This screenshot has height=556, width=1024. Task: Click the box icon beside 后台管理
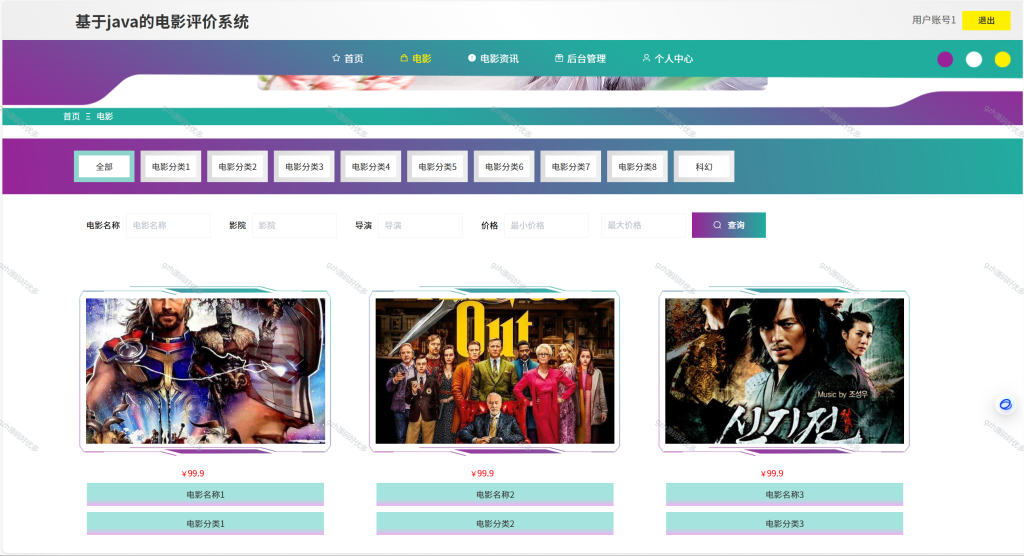(x=559, y=58)
